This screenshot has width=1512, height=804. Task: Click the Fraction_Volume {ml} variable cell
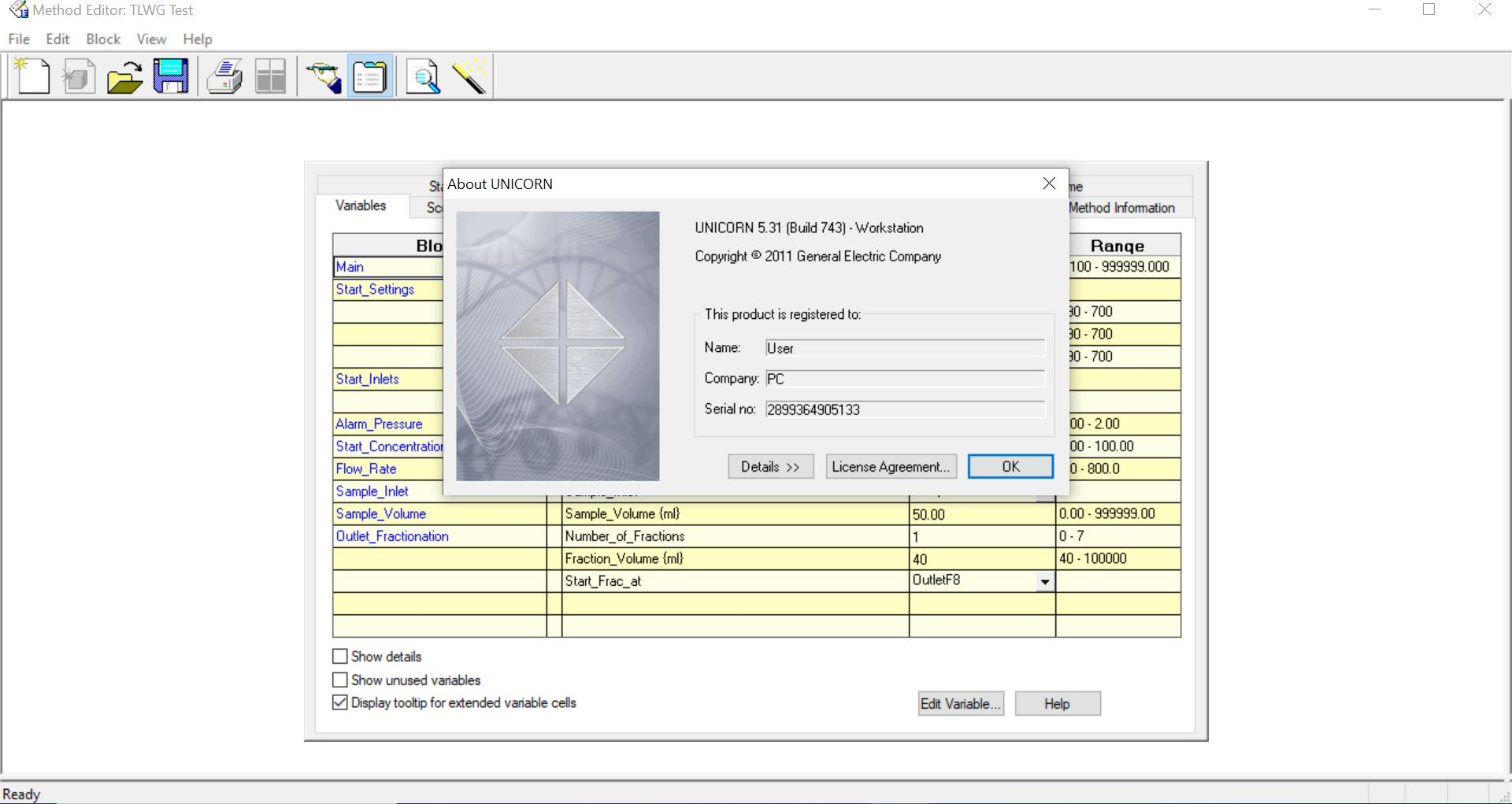pyautogui.click(x=735, y=558)
